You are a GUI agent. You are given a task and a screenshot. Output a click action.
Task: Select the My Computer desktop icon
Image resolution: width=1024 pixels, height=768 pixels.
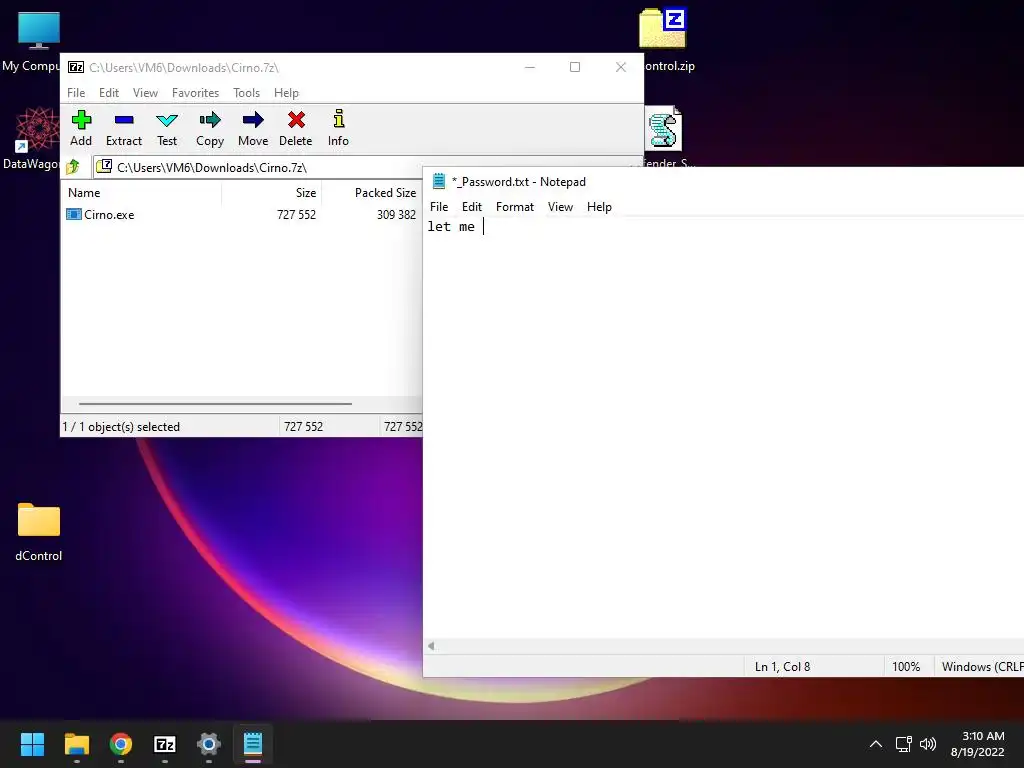31,40
